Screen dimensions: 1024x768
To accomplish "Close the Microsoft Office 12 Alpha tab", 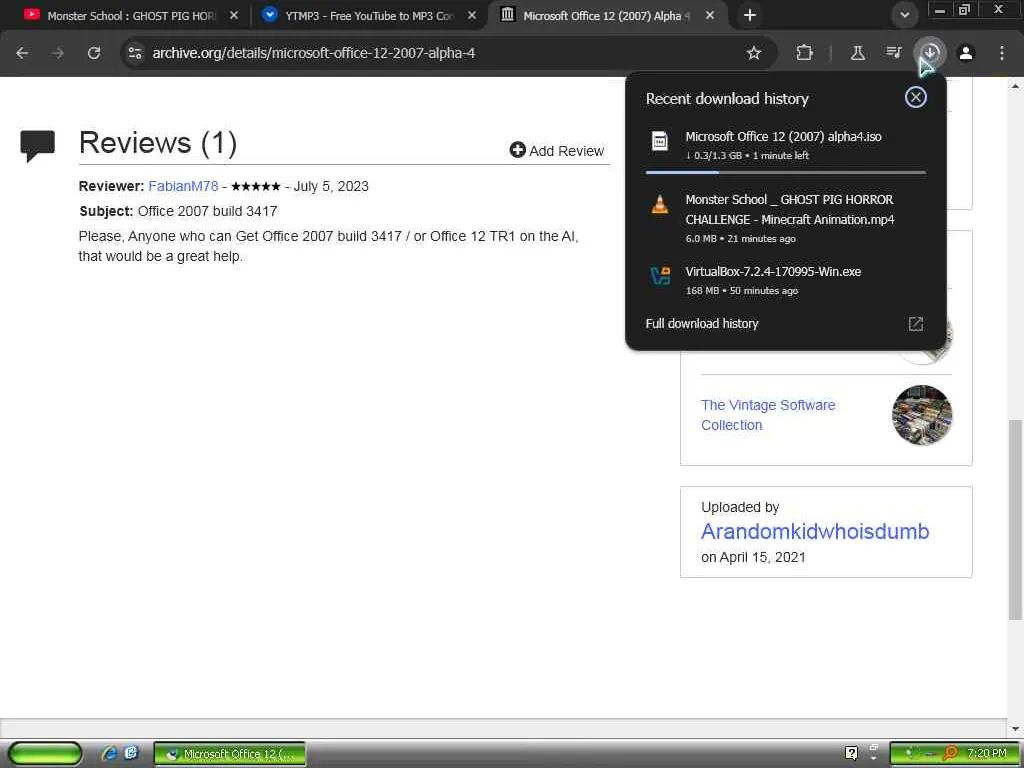I will point(710,15).
